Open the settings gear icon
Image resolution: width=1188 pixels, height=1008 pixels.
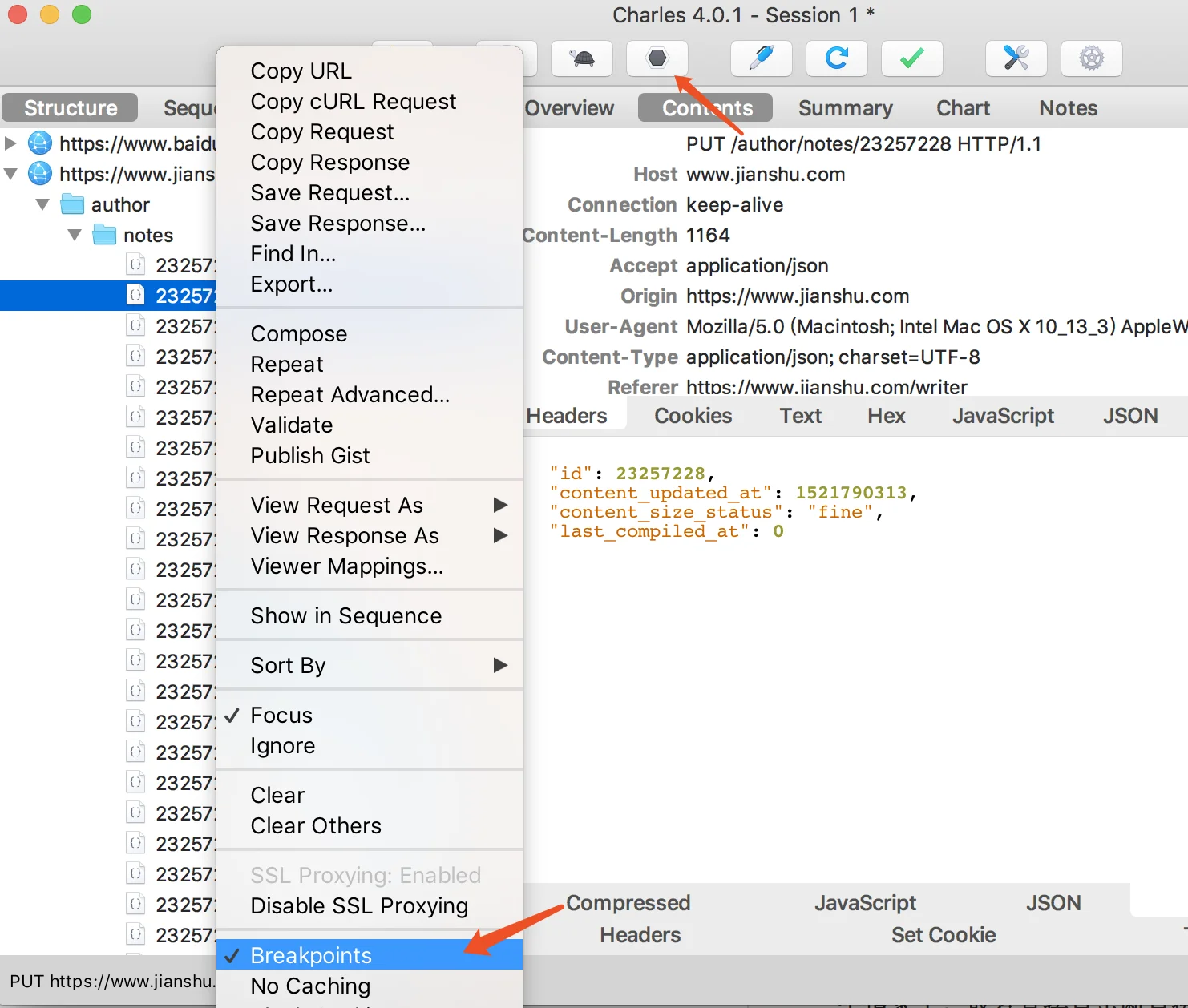point(1092,58)
